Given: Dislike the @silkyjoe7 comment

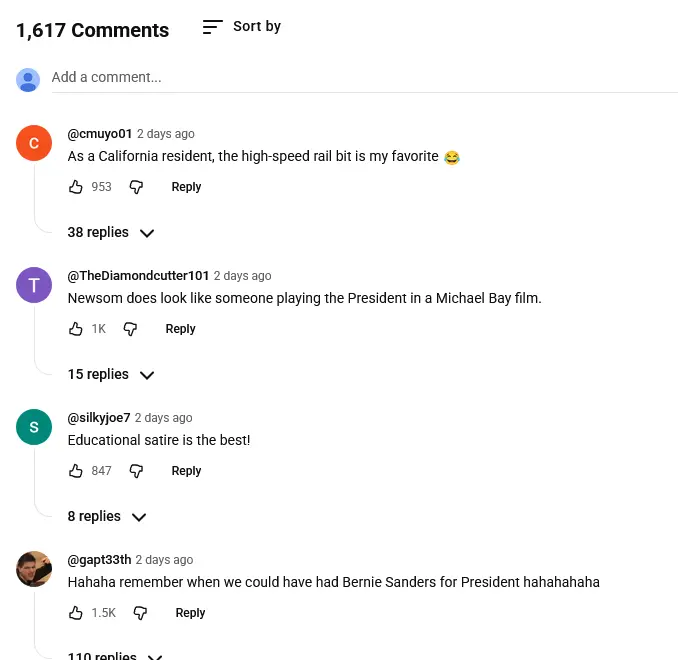Looking at the screenshot, I should 137,471.
